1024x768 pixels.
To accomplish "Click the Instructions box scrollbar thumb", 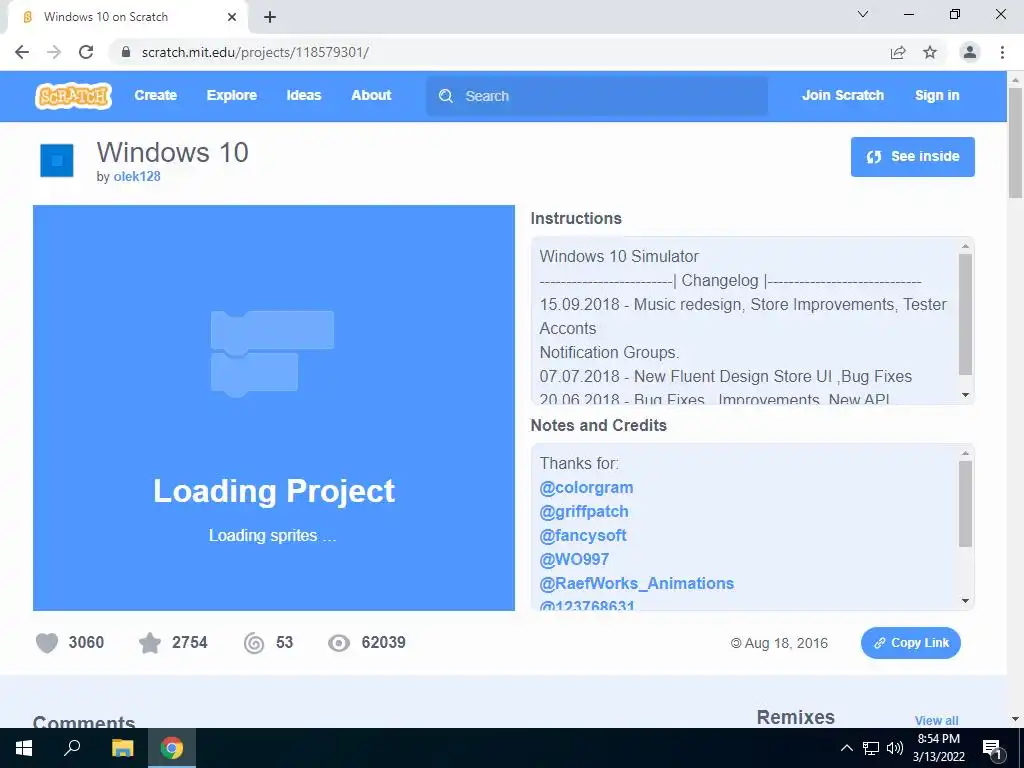I will (x=965, y=314).
